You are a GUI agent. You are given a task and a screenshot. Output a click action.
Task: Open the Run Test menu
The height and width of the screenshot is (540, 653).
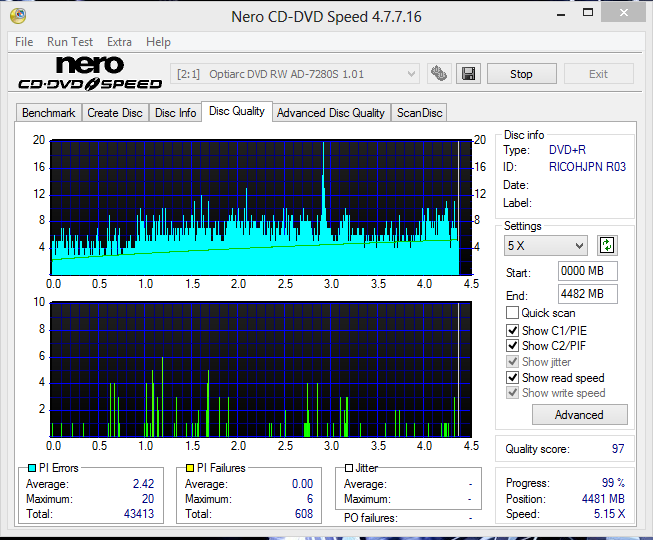[x=70, y=42]
